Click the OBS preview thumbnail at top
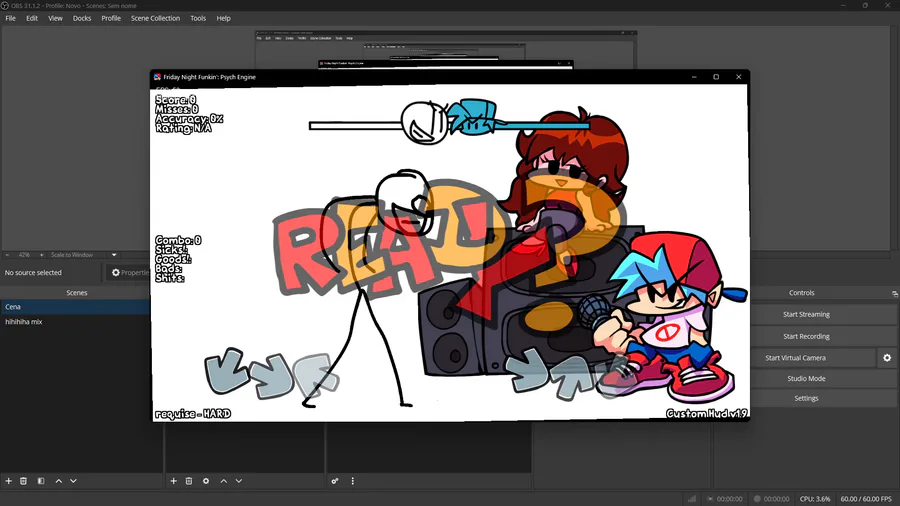The width and height of the screenshot is (900, 506). [x=446, y=49]
